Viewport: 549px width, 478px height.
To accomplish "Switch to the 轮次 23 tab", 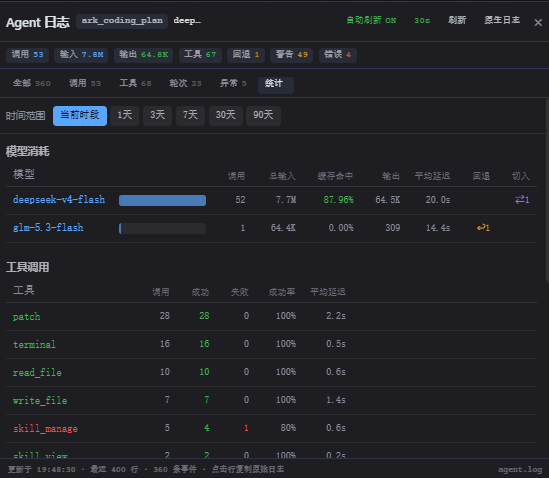I will coord(185,84).
